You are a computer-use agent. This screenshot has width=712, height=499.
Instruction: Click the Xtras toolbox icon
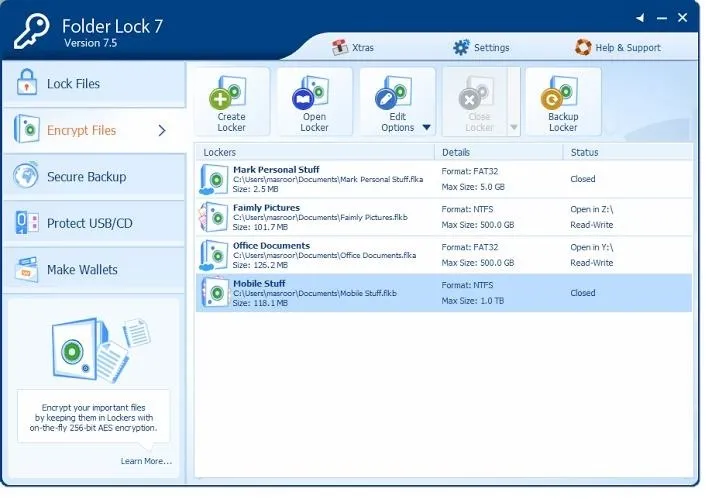click(x=340, y=47)
